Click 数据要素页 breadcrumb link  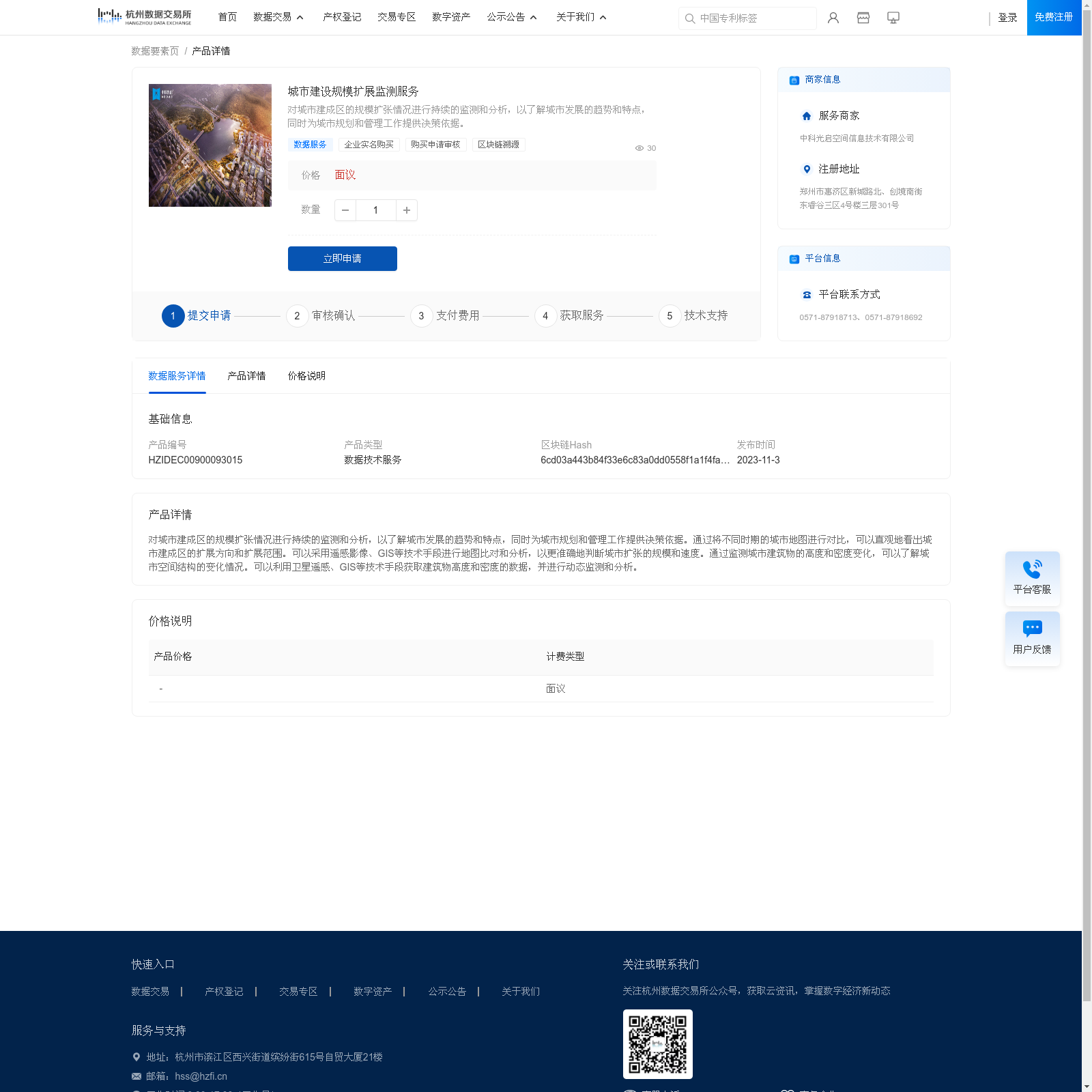pos(155,51)
